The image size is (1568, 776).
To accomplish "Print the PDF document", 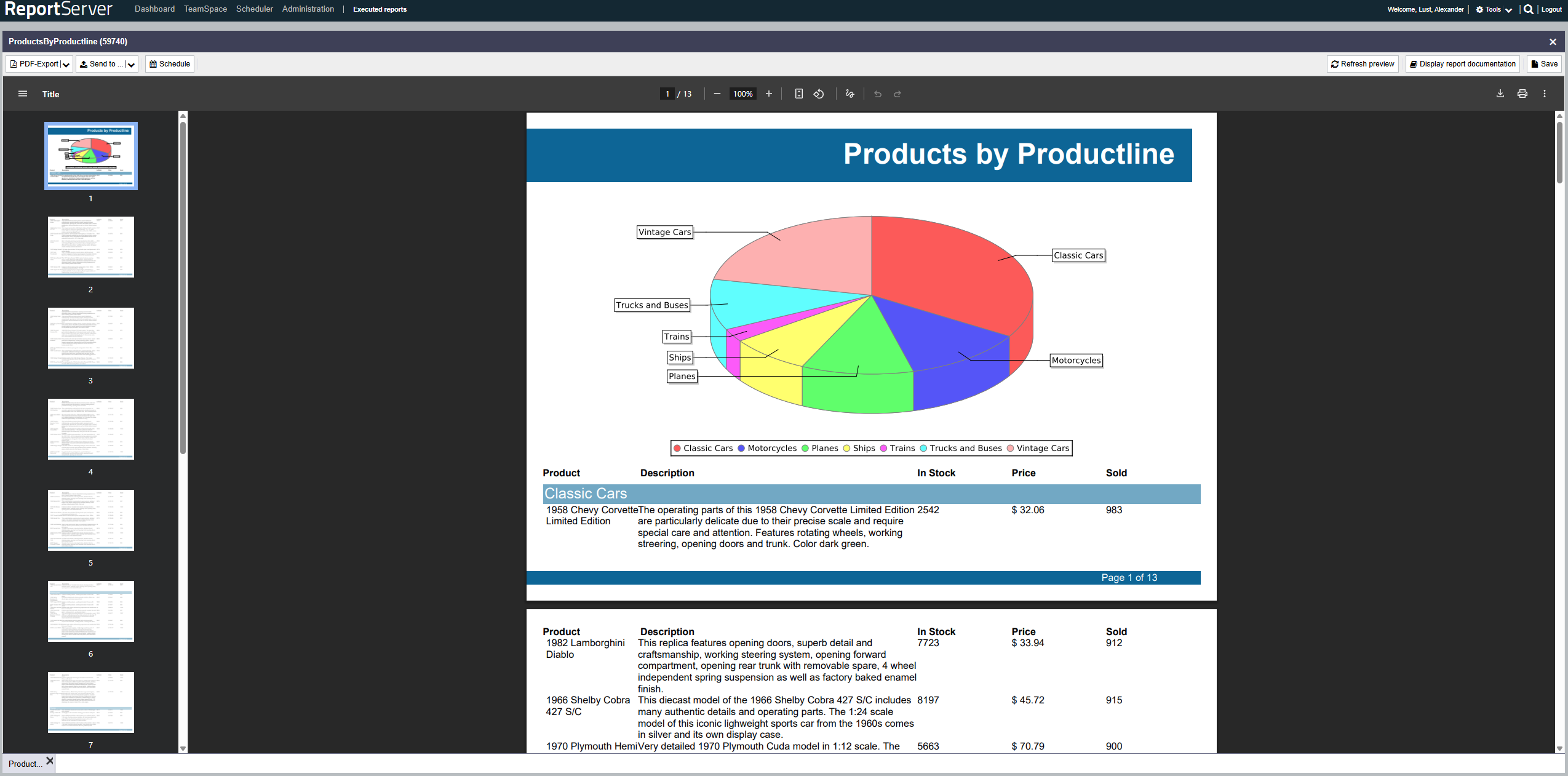I will pos(1522,94).
